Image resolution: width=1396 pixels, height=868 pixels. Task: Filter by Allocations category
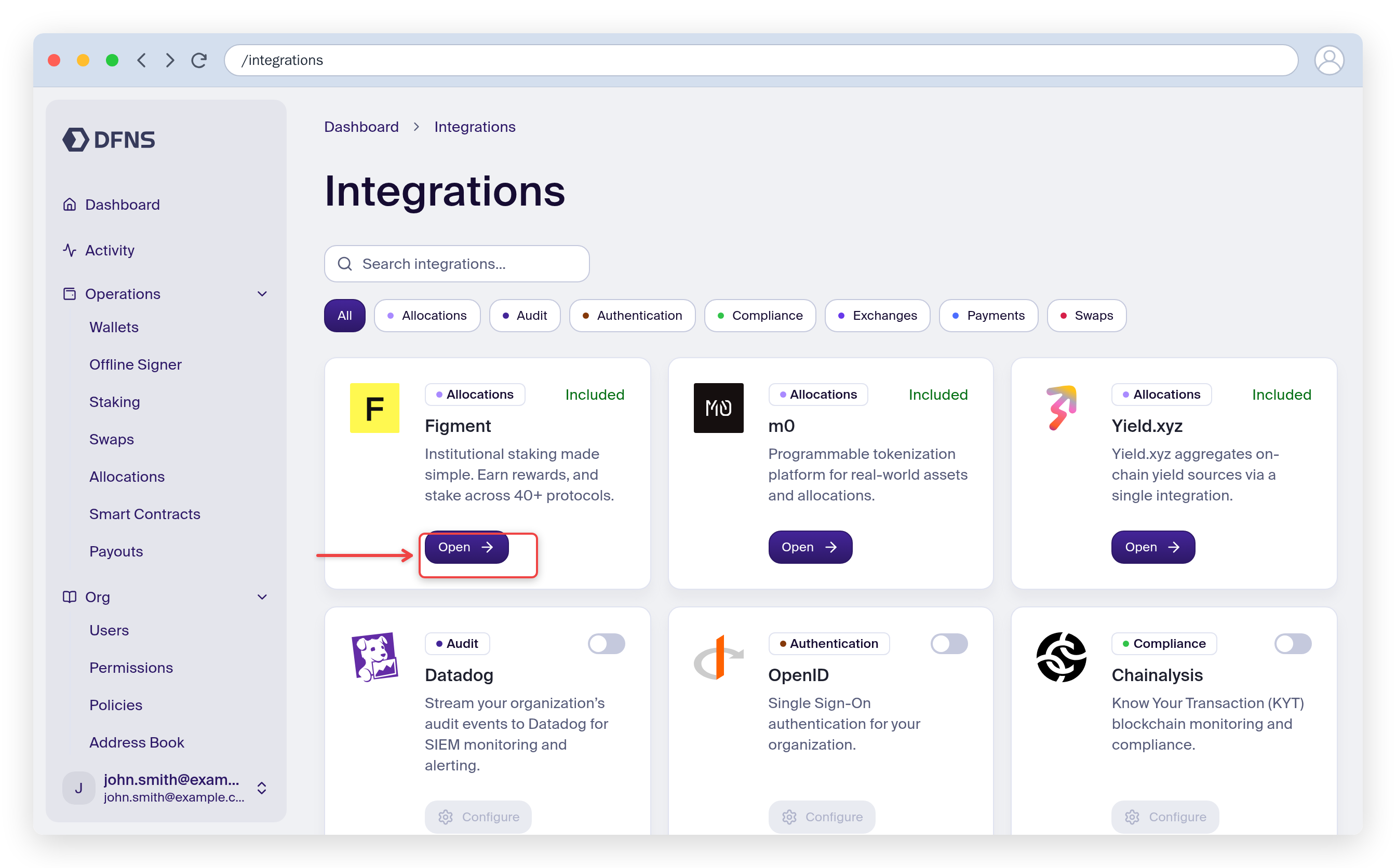coord(427,315)
